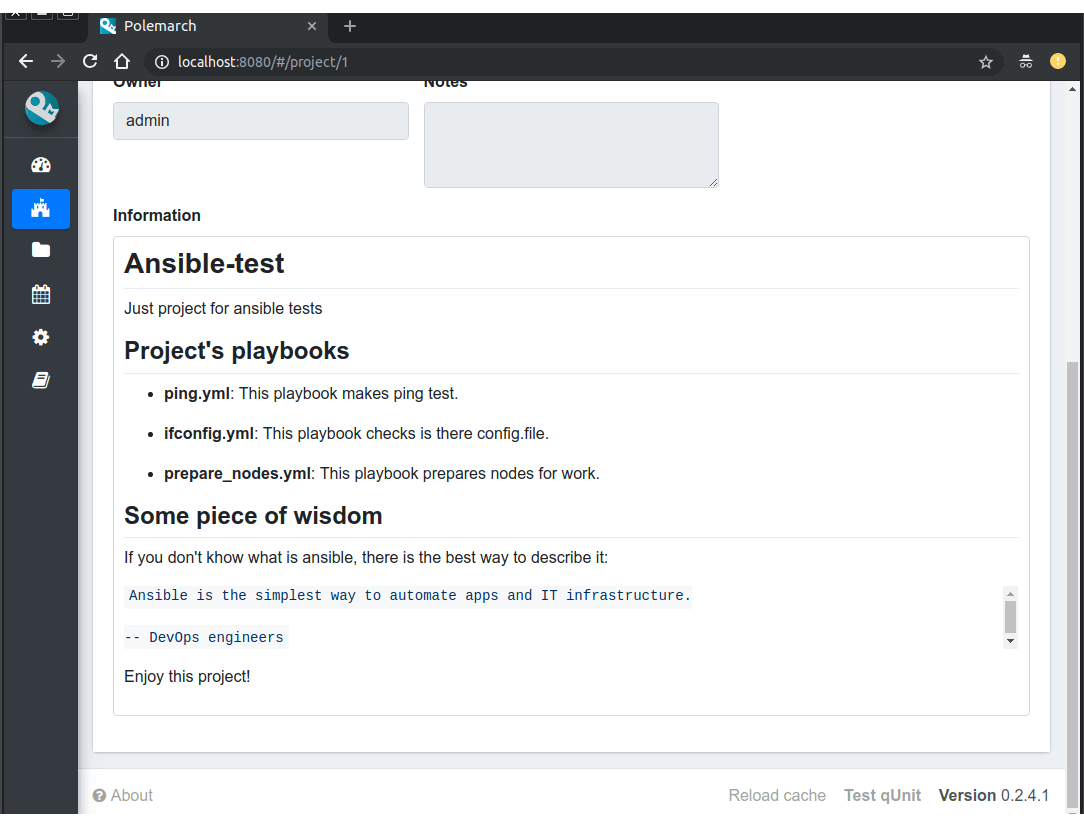The image size is (1084, 827).
Task: Click the ping.yml list entry
Action: 310,393
